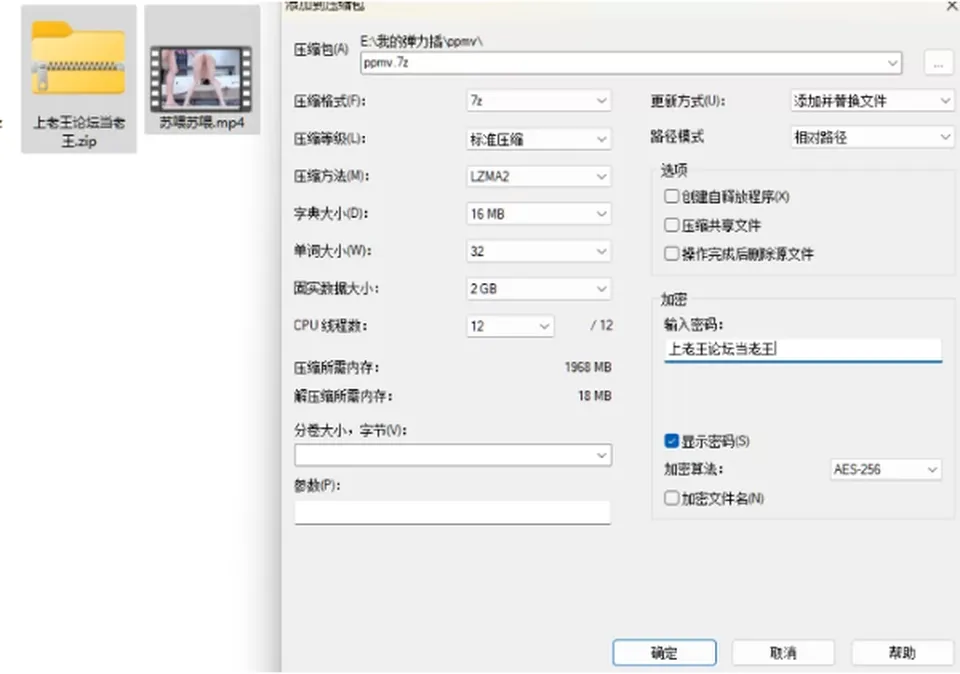Confirm with the 确定 button
Image resolution: width=960 pixels, height=674 pixels.
click(x=664, y=653)
